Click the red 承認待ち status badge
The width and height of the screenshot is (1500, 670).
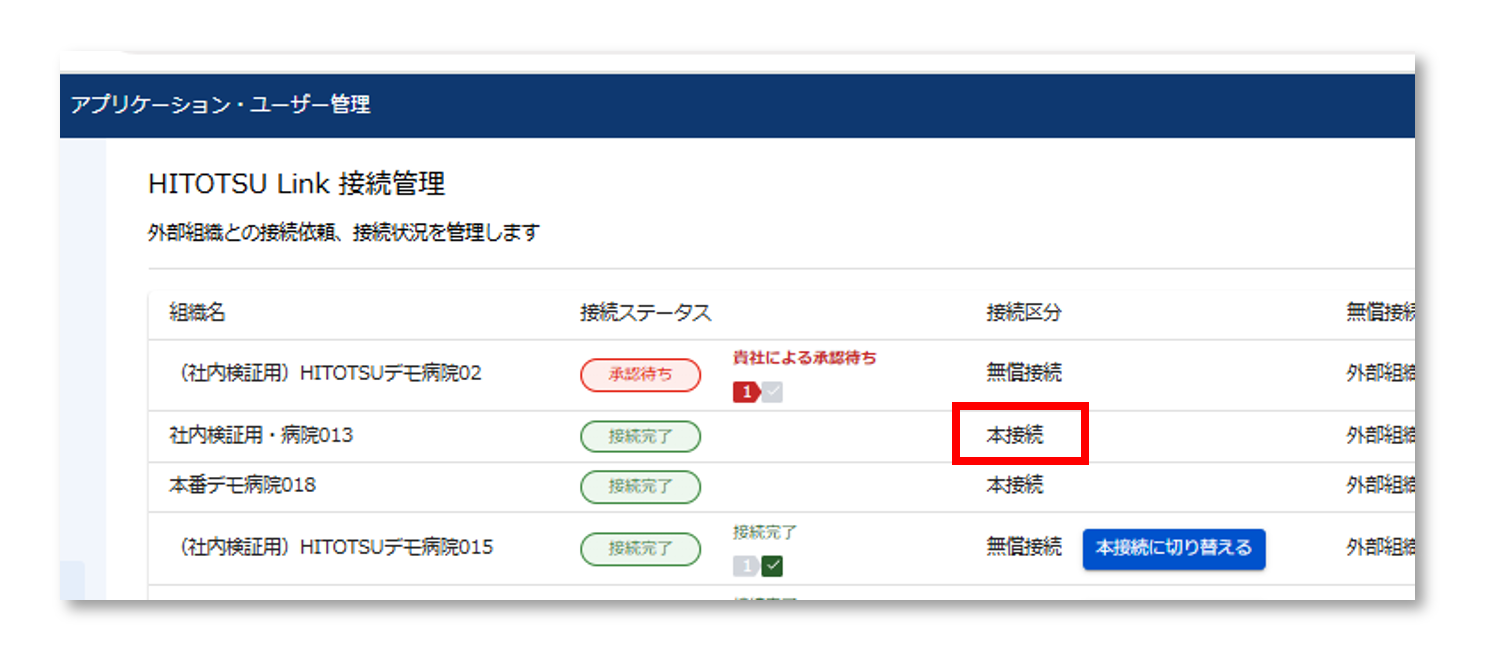point(640,375)
